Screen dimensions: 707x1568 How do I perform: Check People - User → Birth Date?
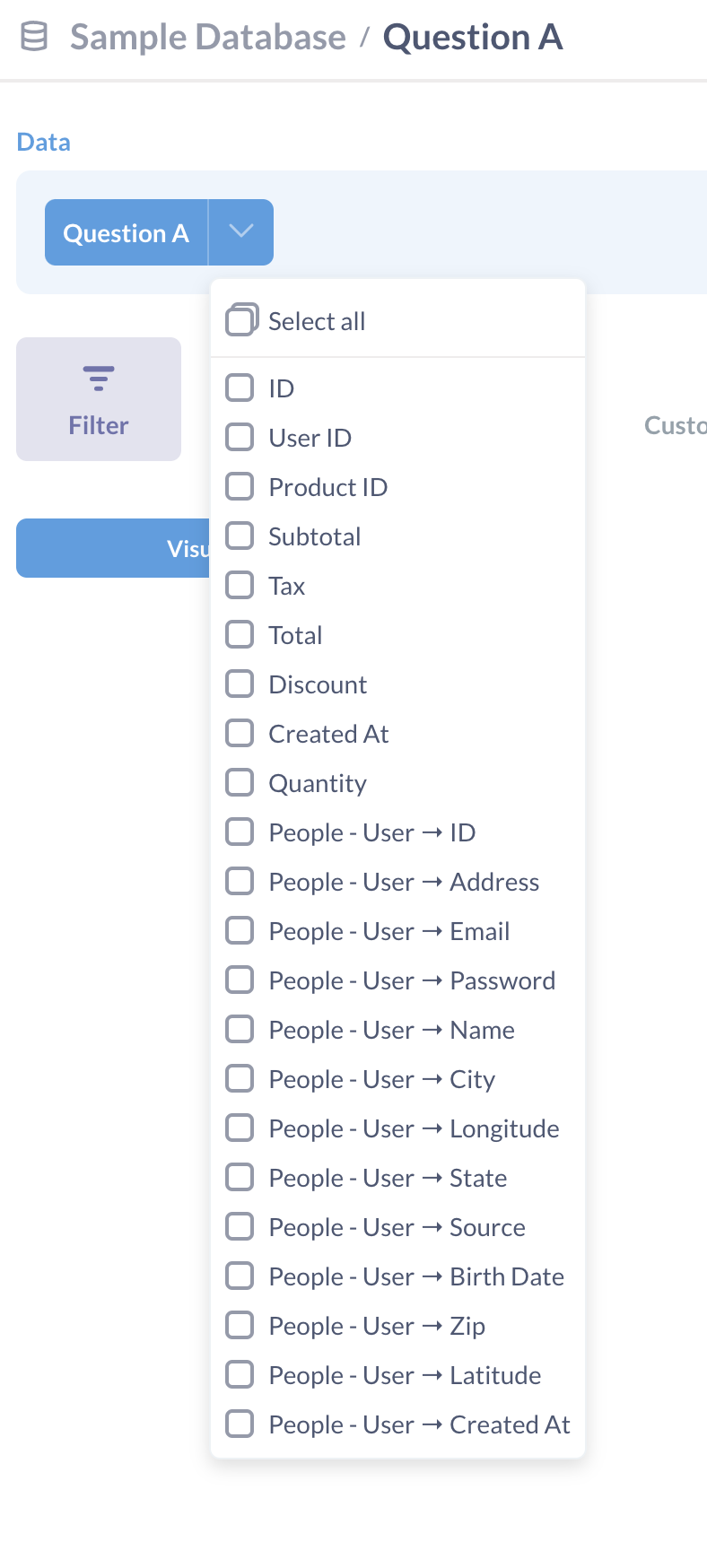240,1276
